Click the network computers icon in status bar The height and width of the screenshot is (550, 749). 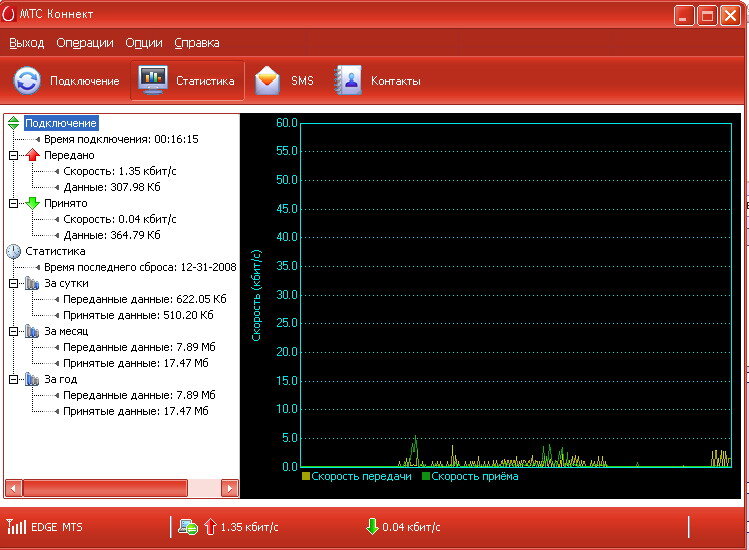(x=188, y=527)
